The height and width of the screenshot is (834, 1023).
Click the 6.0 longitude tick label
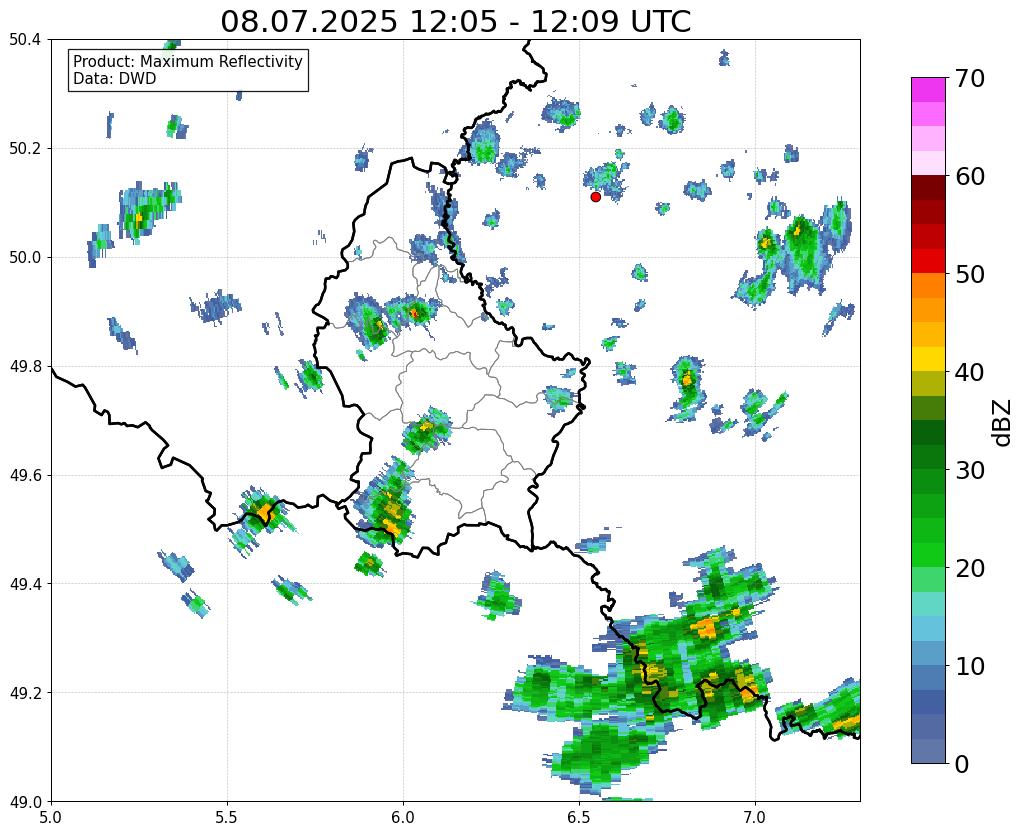coord(403,817)
